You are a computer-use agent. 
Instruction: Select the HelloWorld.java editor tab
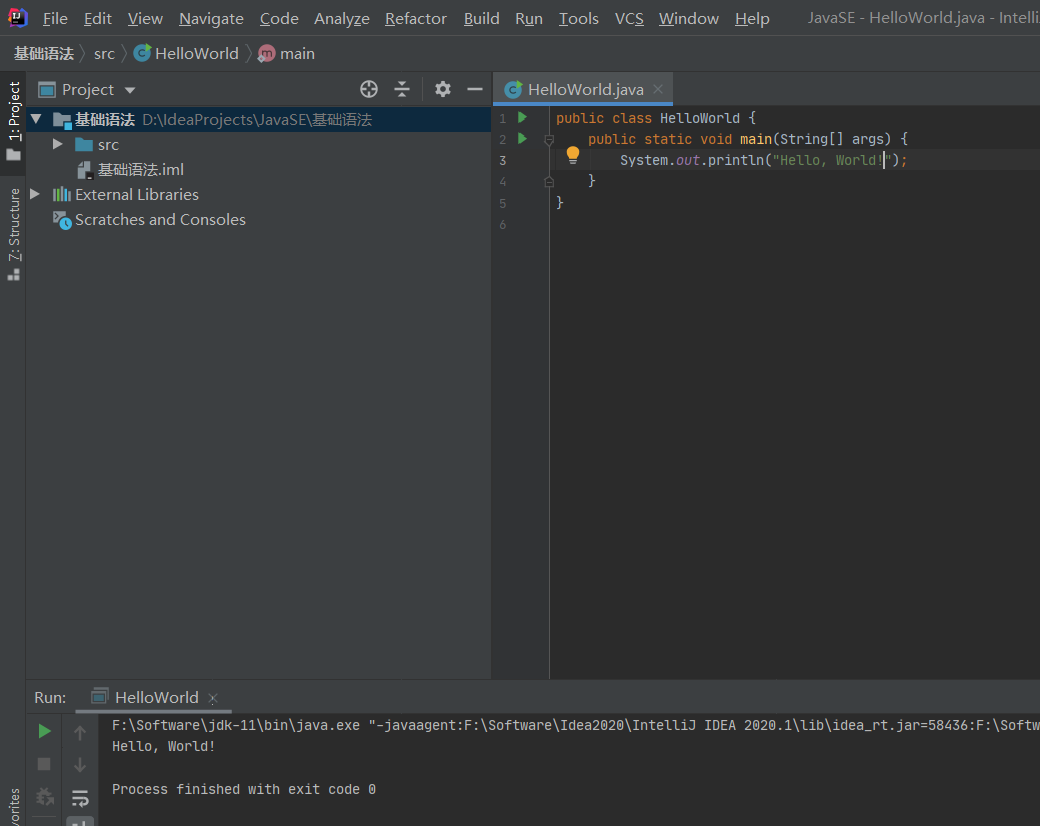(x=583, y=89)
